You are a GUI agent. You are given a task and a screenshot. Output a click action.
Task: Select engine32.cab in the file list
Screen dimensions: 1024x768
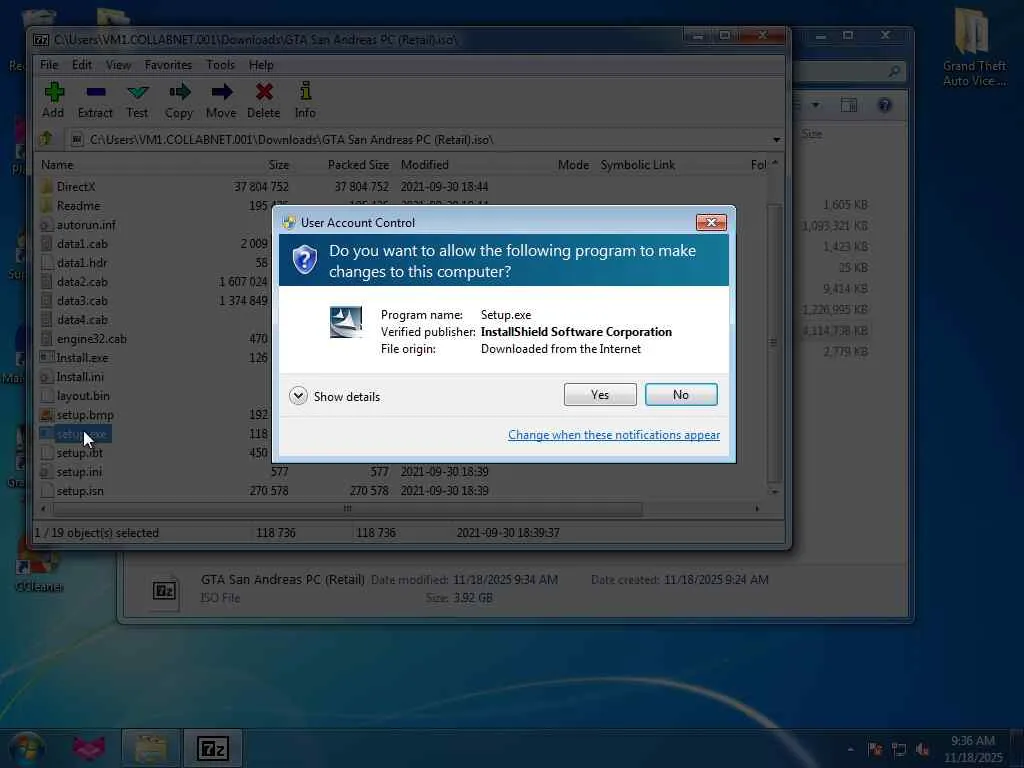click(x=91, y=338)
